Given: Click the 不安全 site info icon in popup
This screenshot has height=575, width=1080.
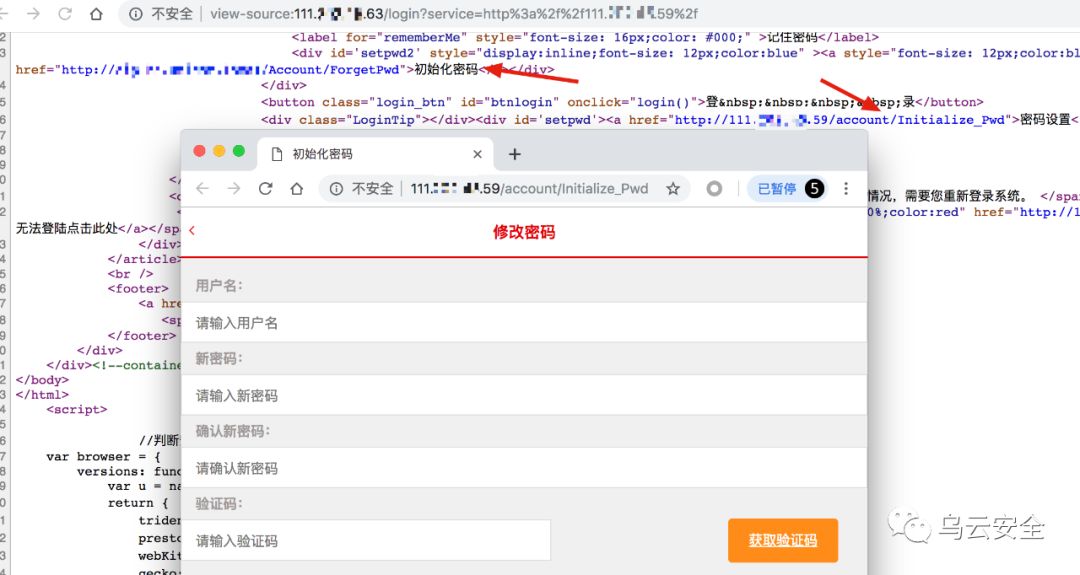Looking at the screenshot, I should point(335,189).
